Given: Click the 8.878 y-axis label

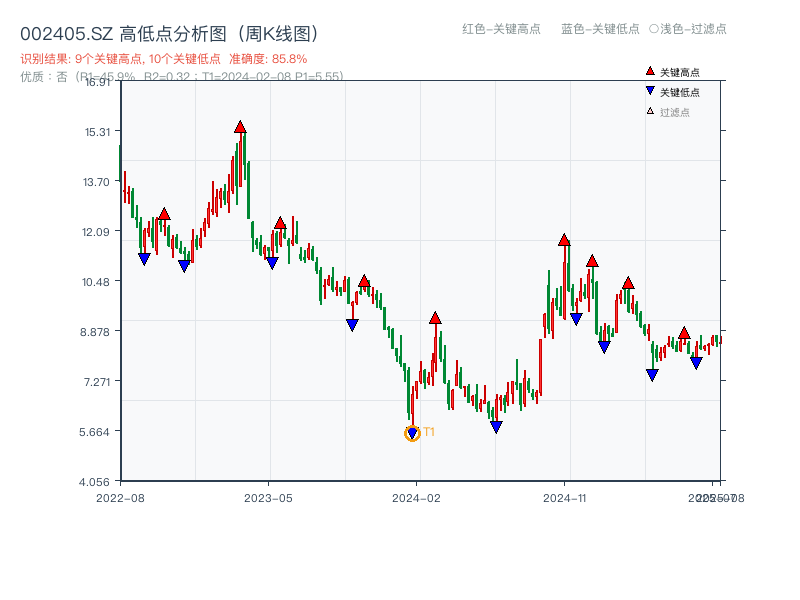Looking at the screenshot, I should click(x=95, y=332).
